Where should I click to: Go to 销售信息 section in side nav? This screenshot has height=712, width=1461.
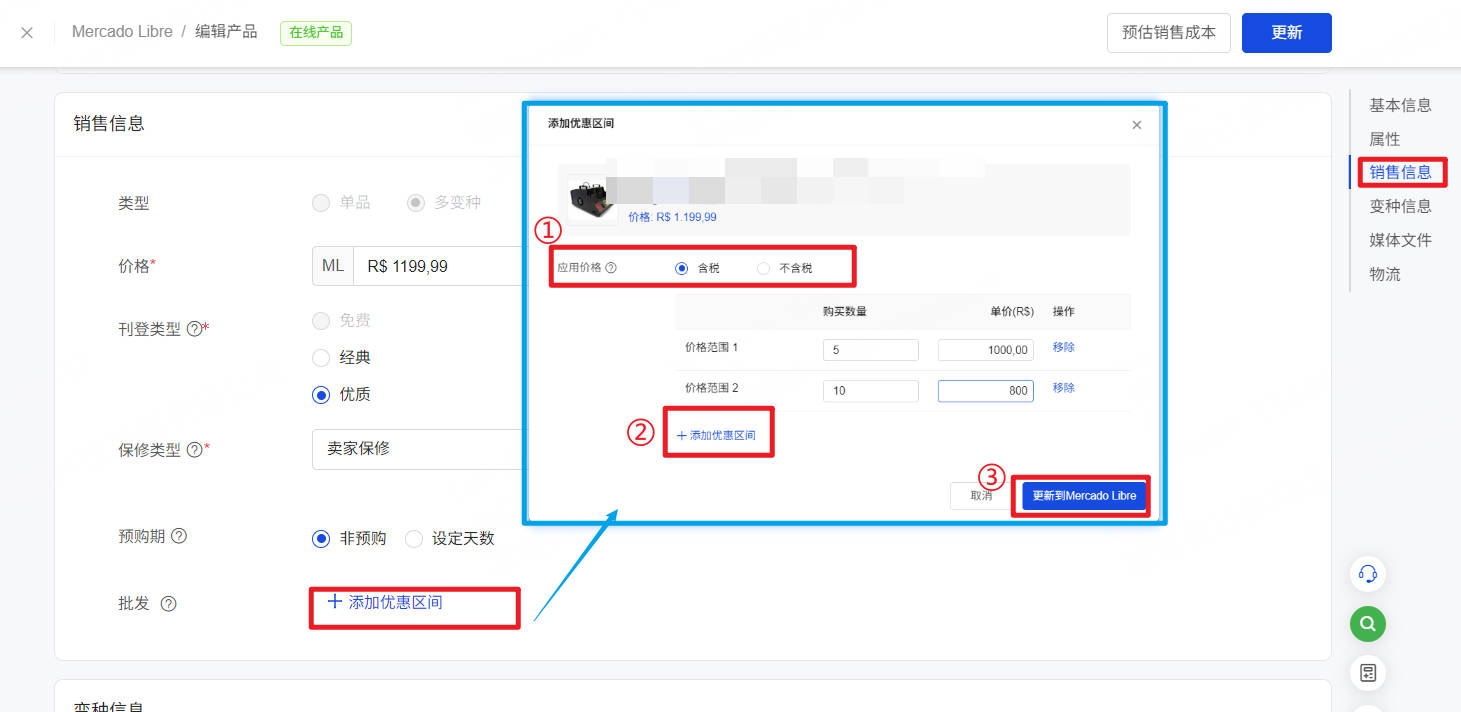coord(1400,172)
